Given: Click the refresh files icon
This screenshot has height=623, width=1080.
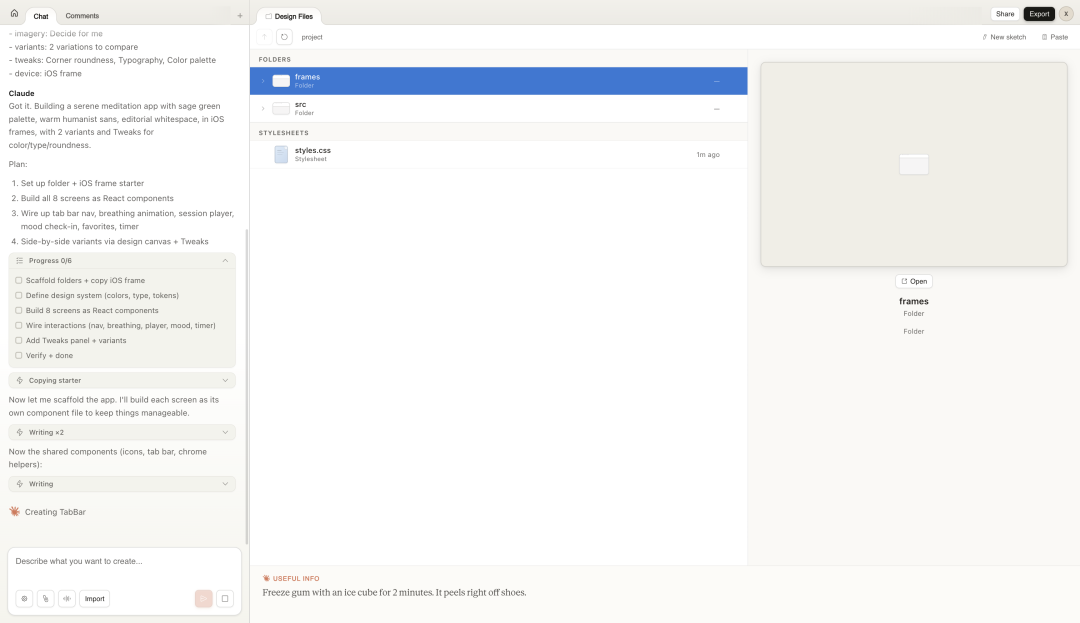Looking at the screenshot, I should [284, 37].
